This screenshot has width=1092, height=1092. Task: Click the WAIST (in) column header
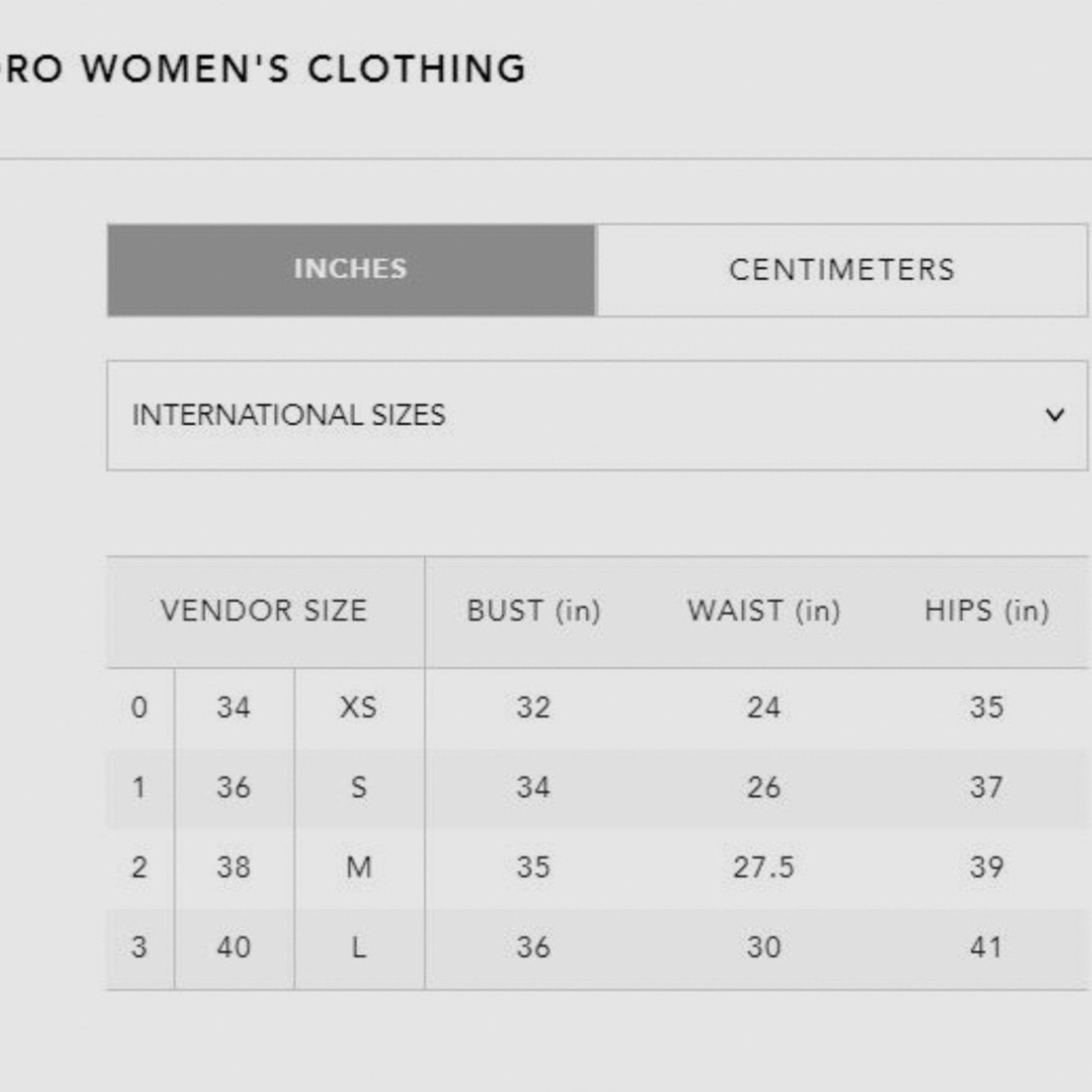click(x=764, y=611)
